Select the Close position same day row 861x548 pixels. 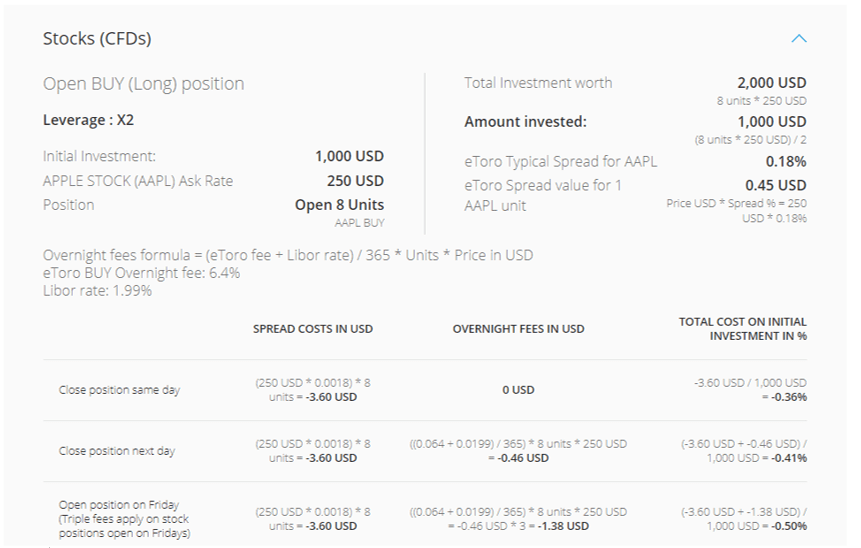(x=425, y=390)
